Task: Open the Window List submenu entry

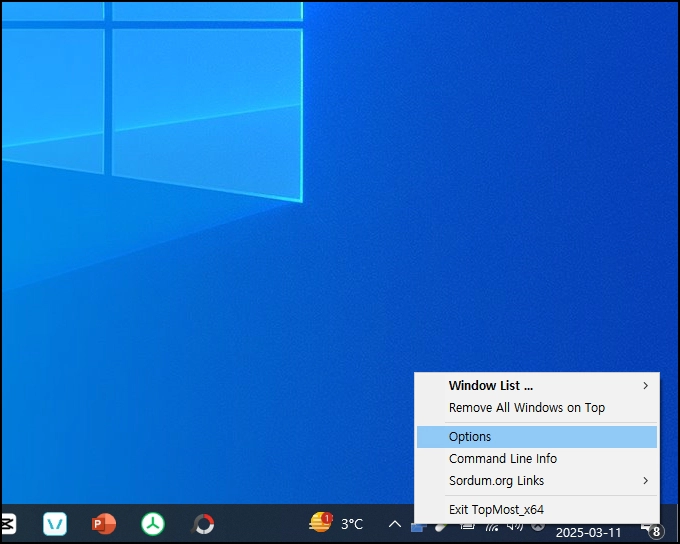Action: coord(537,386)
